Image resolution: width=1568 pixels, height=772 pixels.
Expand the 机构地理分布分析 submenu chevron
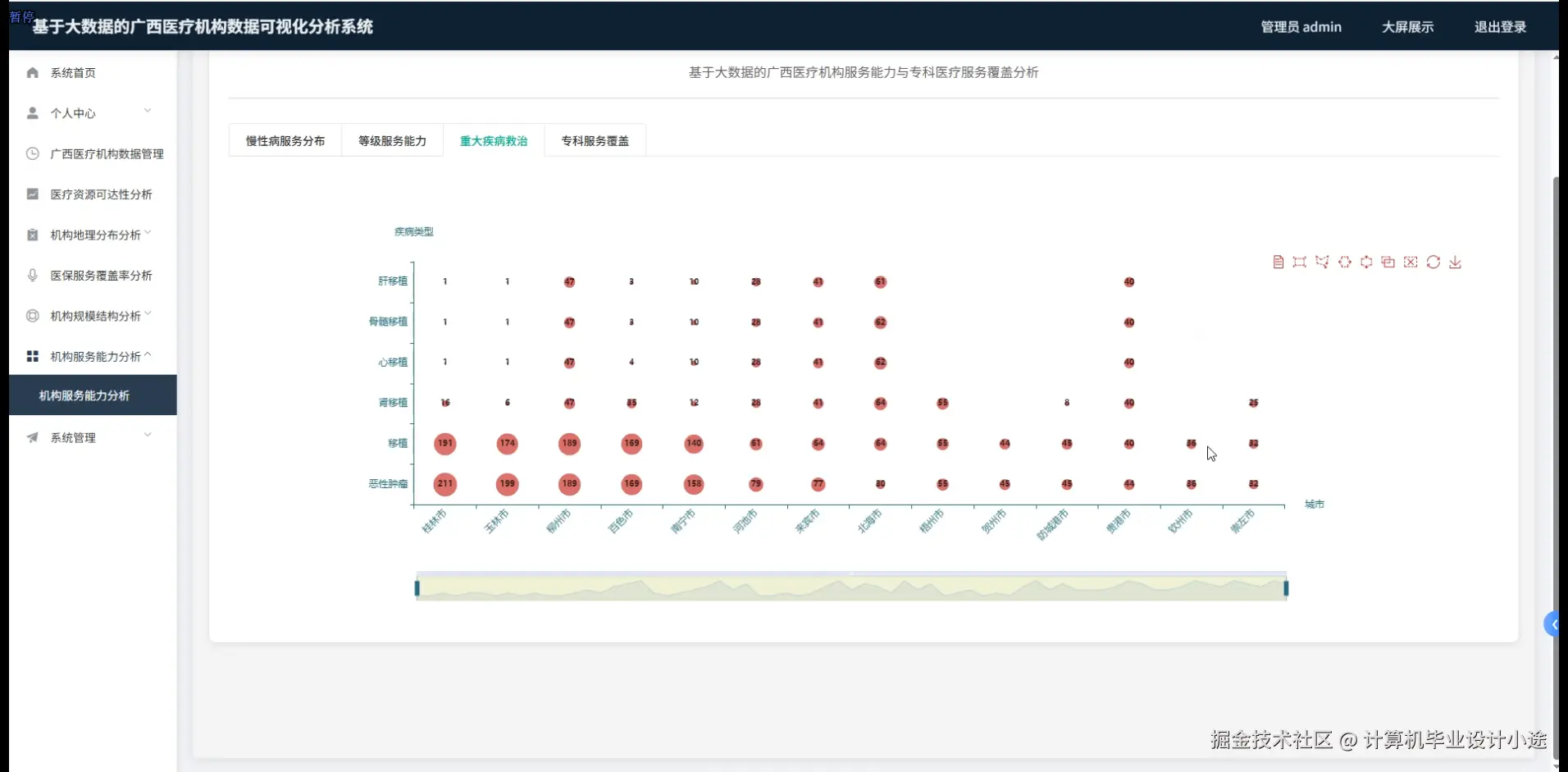tap(148, 233)
